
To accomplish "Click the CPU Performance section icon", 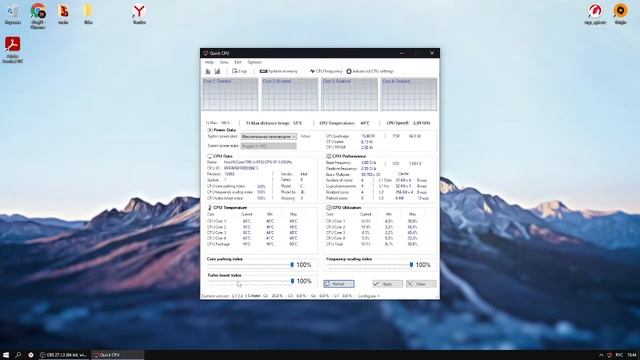I will (x=329, y=156).
